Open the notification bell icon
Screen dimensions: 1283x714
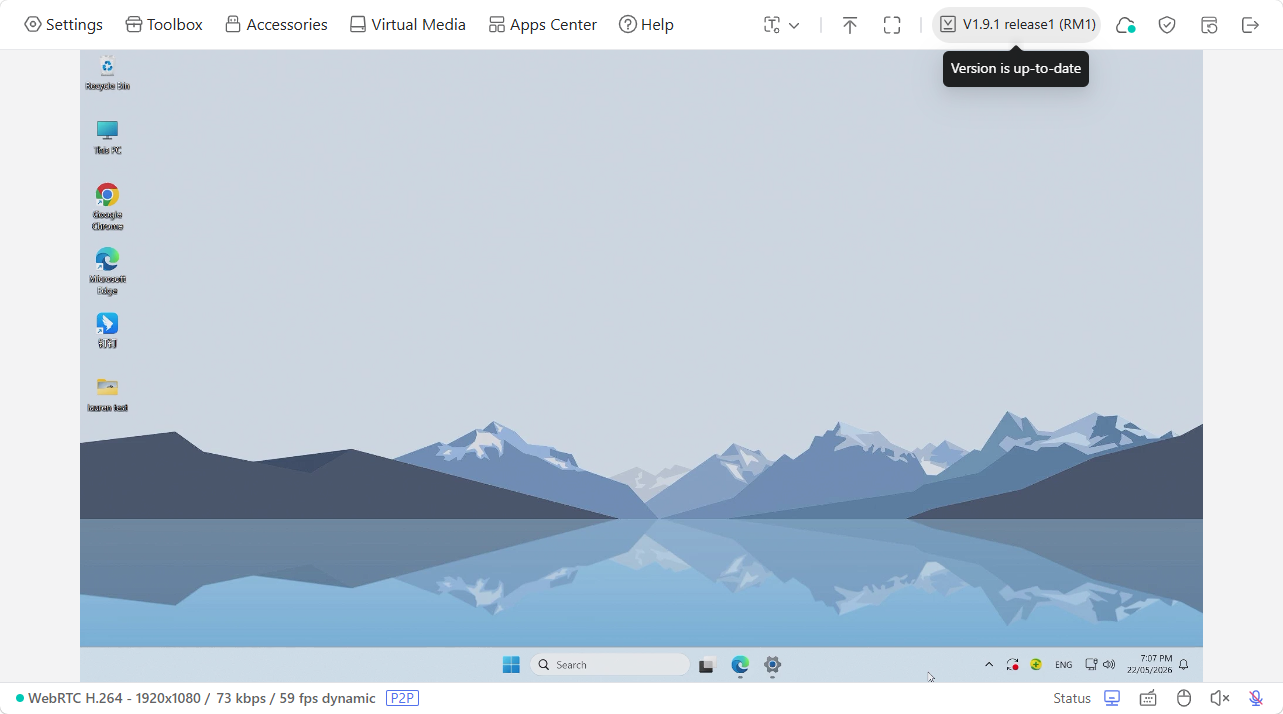pos(1184,665)
